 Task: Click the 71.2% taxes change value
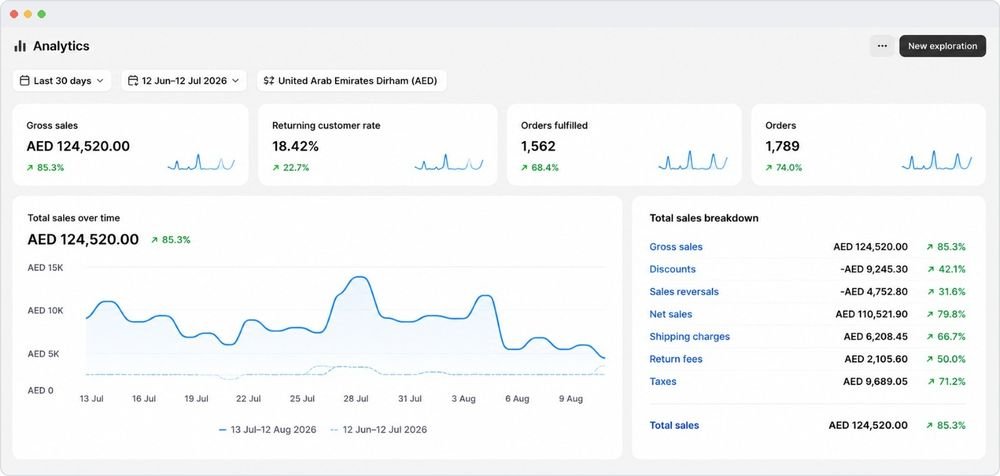click(946, 382)
